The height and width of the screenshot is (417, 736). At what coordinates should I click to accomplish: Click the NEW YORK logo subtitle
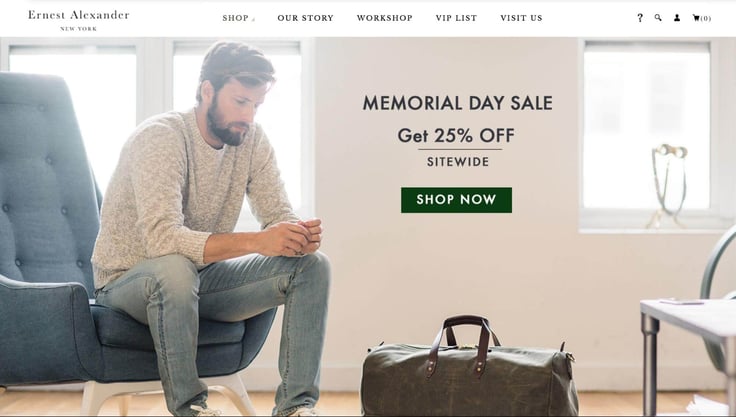(x=78, y=29)
